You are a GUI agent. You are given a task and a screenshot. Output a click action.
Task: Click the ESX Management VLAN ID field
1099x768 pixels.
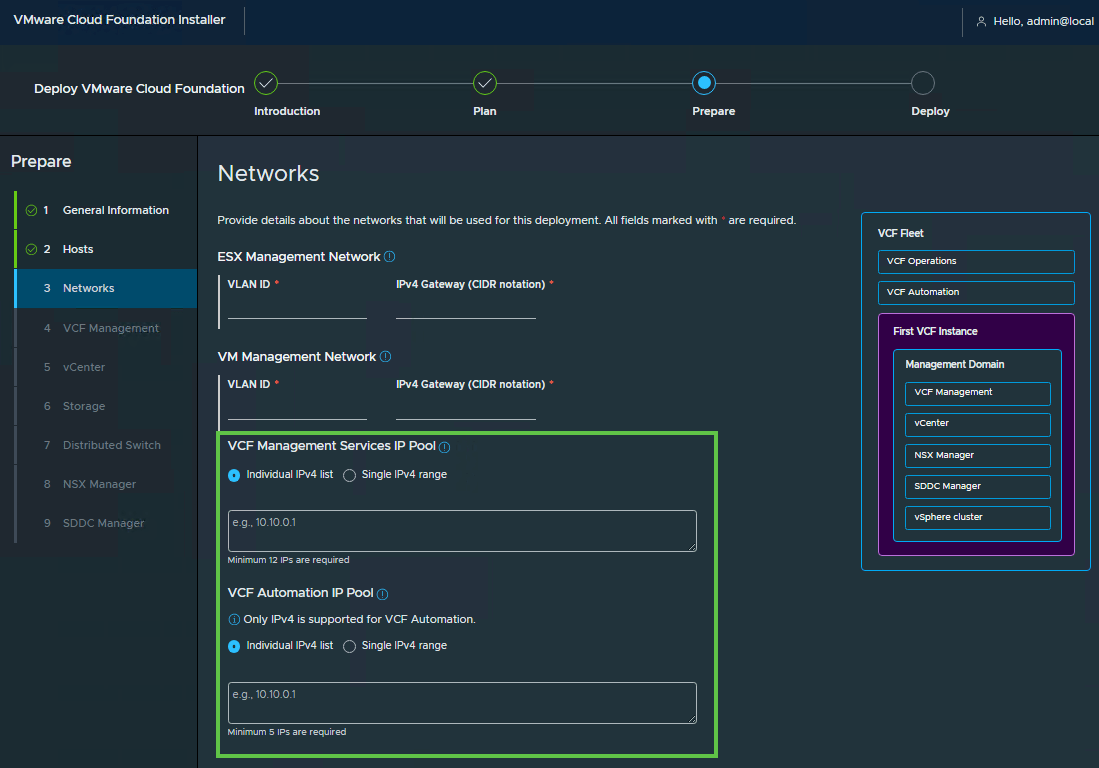tap(297, 308)
